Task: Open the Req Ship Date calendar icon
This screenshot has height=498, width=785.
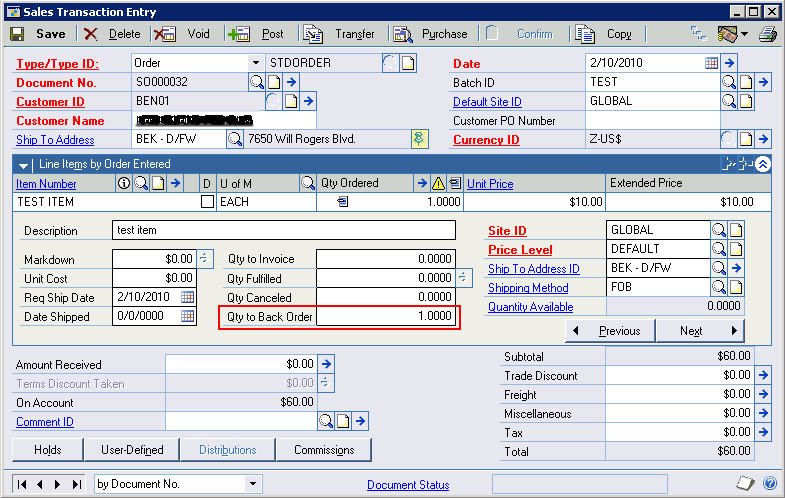Action: pos(187,297)
